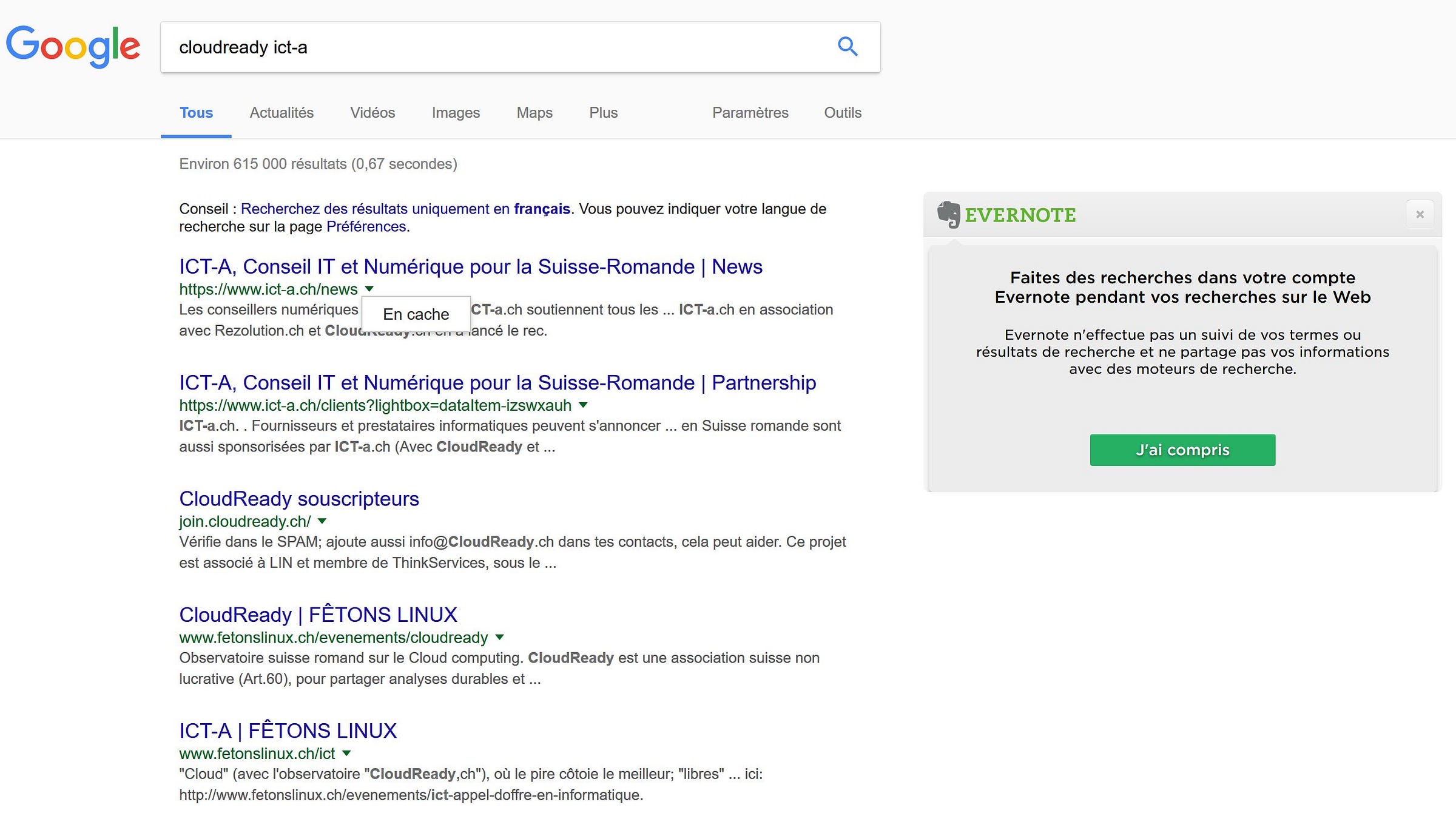Click the Faites des recherches heading in Evernote panel
The height and width of the screenshot is (813, 1456).
click(1182, 287)
